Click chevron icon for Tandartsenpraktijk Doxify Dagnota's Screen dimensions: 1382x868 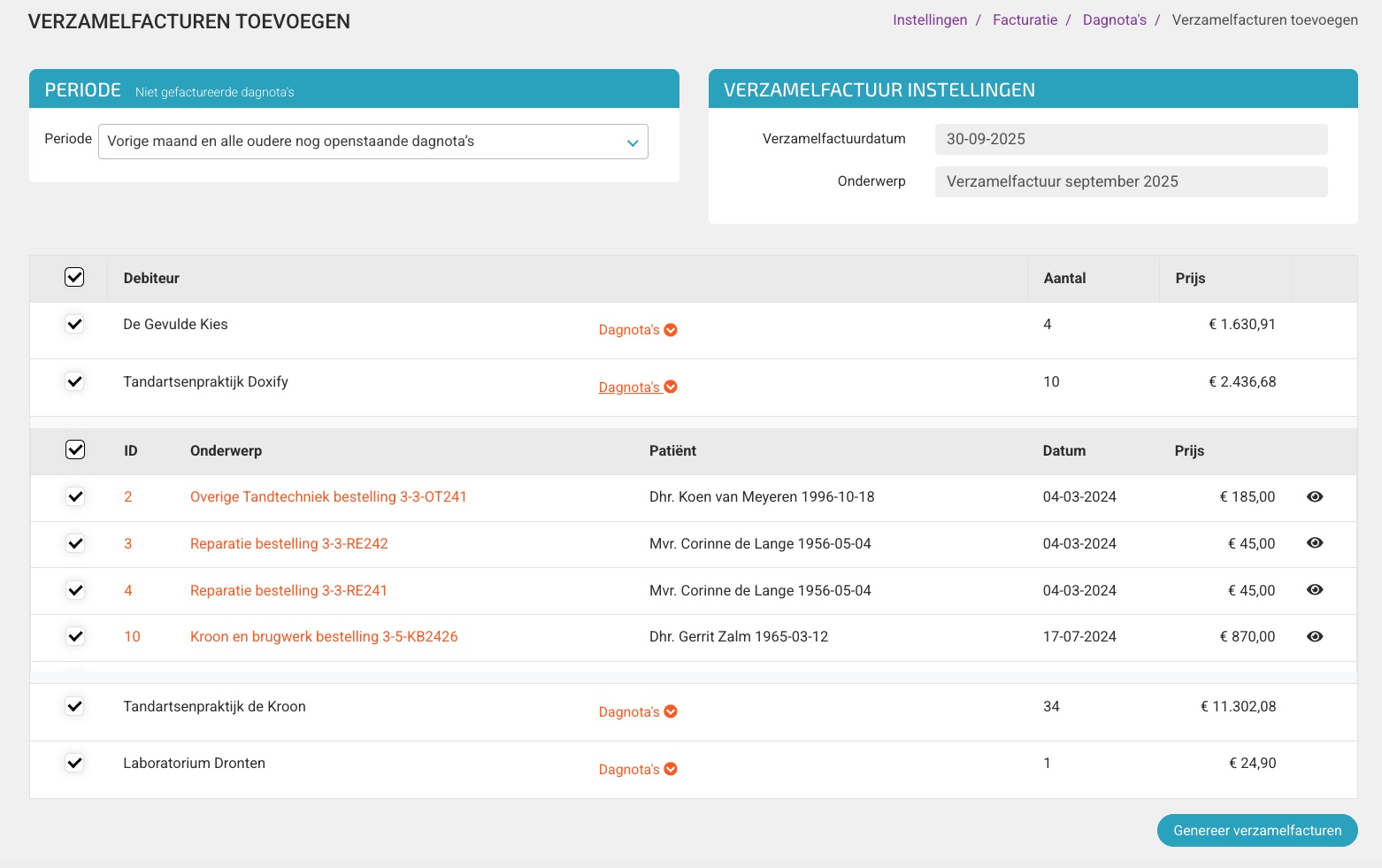(671, 388)
